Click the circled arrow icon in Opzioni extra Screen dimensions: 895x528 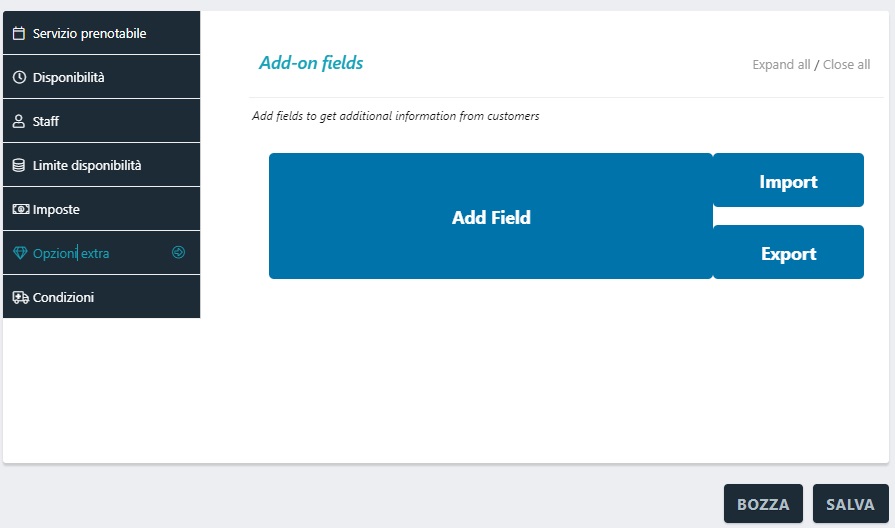click(179, 253)
